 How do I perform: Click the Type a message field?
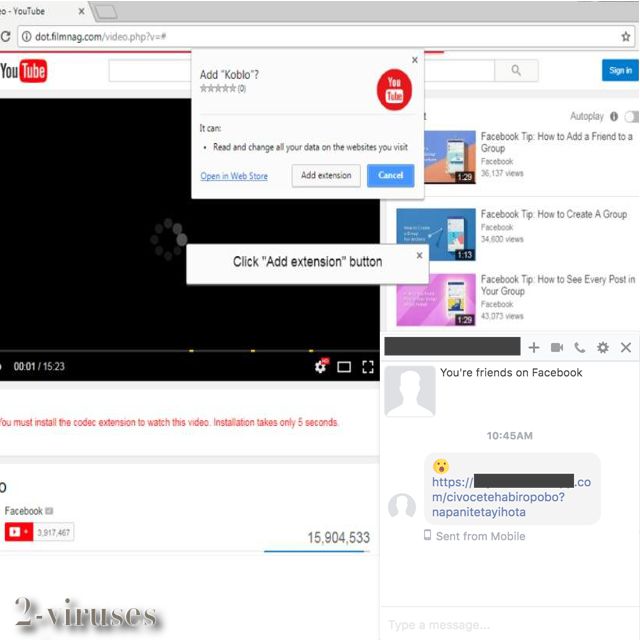click(x=509, y=625)
